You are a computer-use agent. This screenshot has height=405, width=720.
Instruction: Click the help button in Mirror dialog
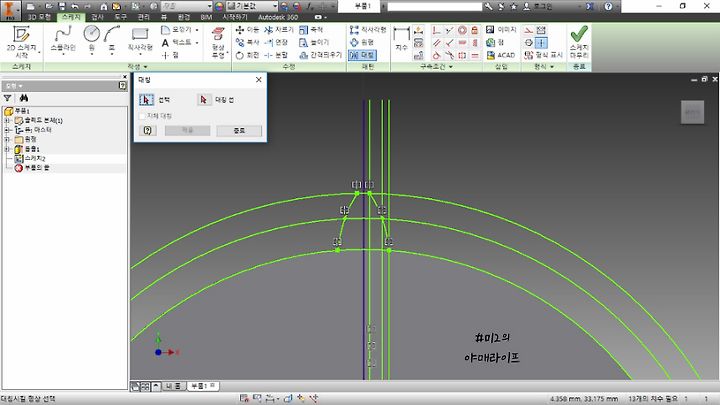(147, 130)
